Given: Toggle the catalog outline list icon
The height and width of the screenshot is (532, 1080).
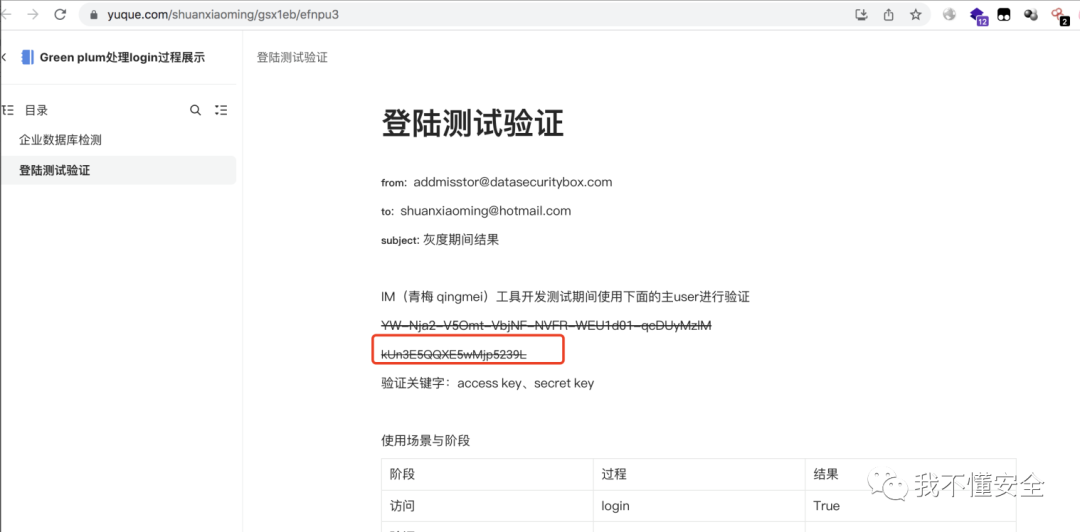Looking at the screenshot, I should [221, 110].
